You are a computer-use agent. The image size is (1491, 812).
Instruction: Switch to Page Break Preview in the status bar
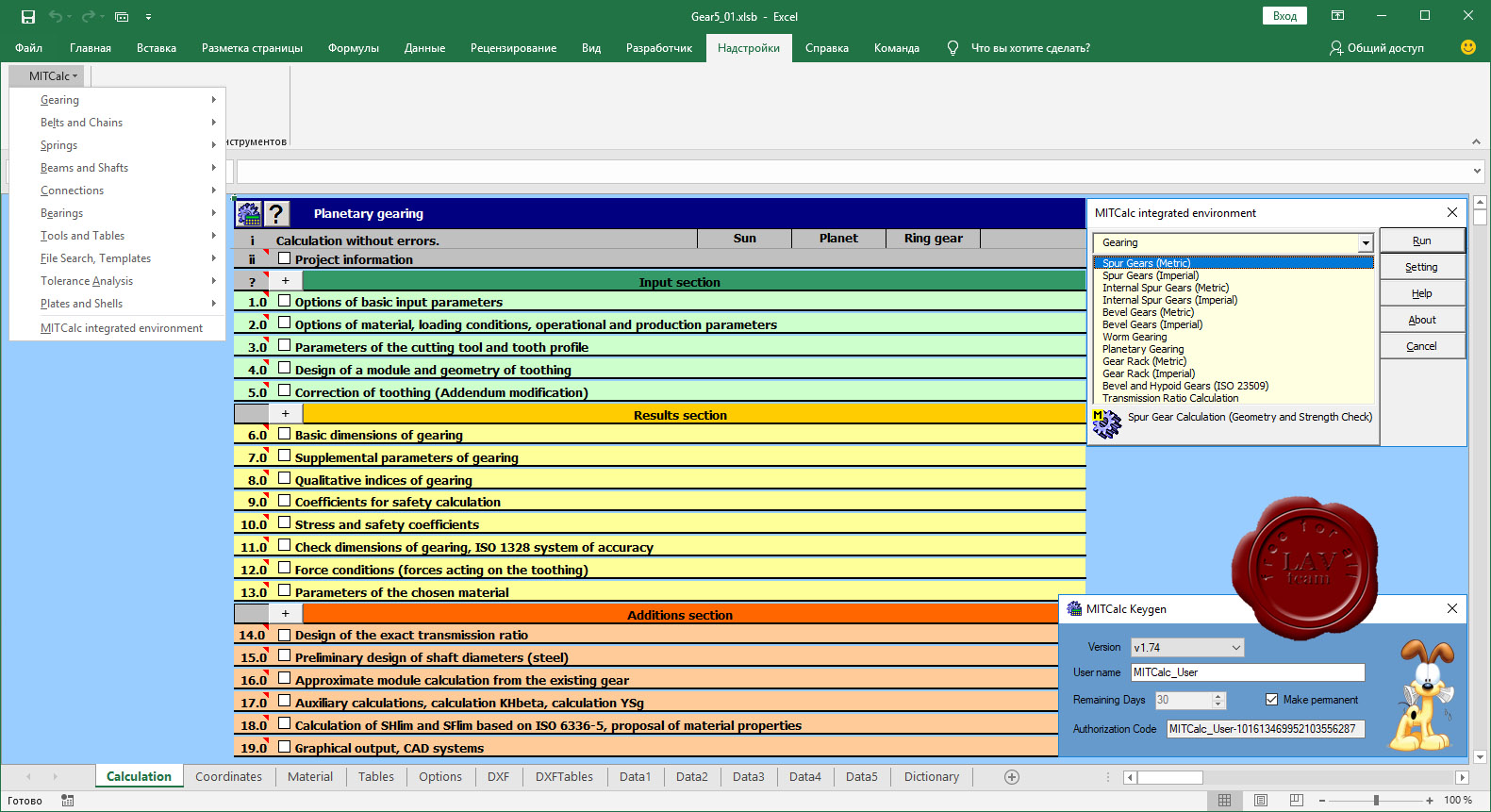click(1297, 800)
